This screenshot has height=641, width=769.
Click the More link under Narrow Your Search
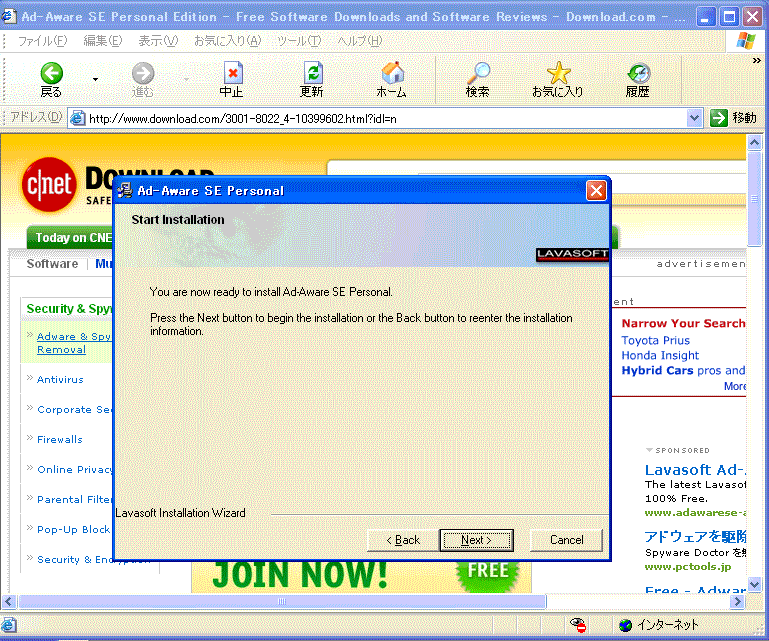click(735, 386)
